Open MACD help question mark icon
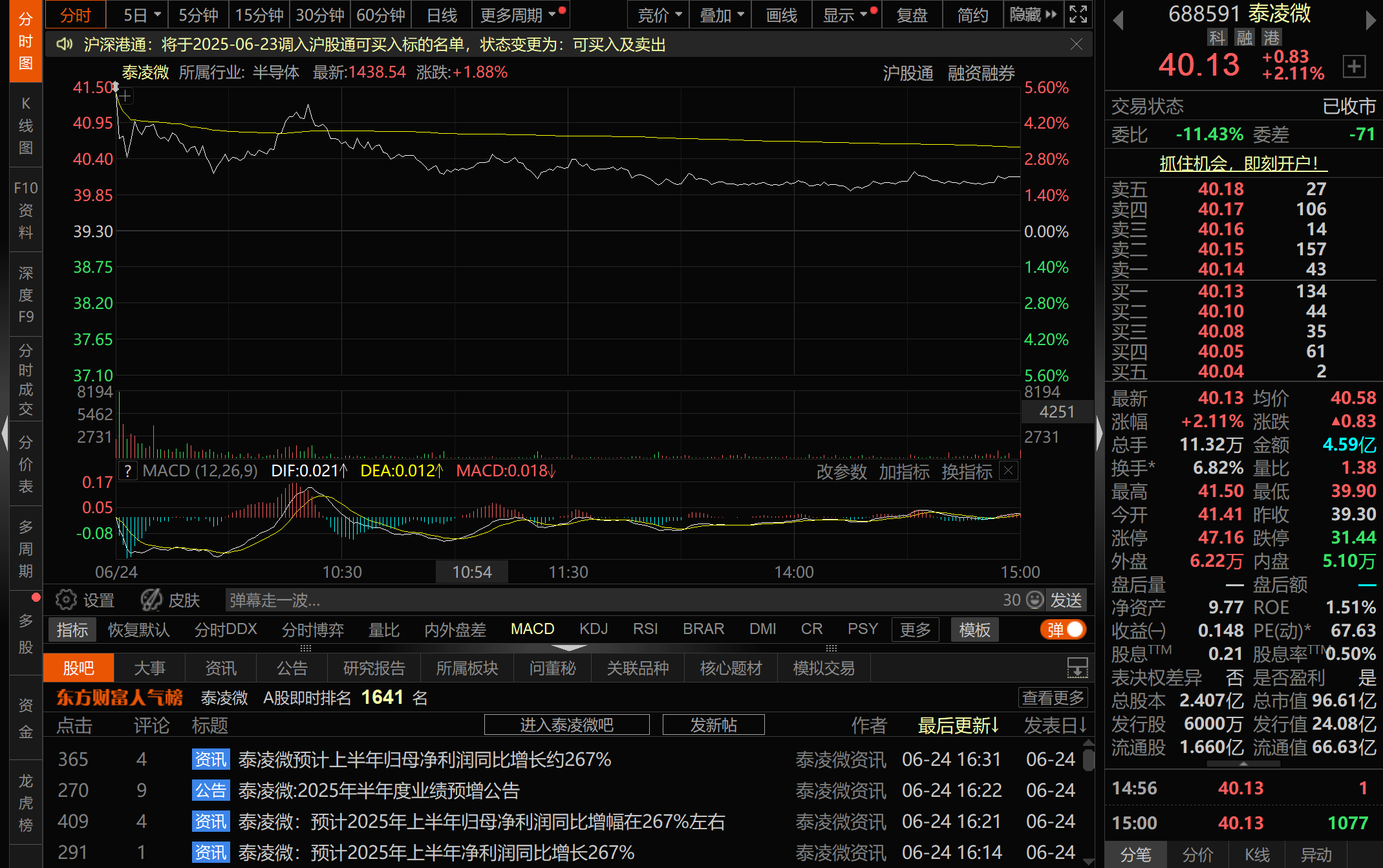Screen dimensions: 1383x868 point(128,471)
